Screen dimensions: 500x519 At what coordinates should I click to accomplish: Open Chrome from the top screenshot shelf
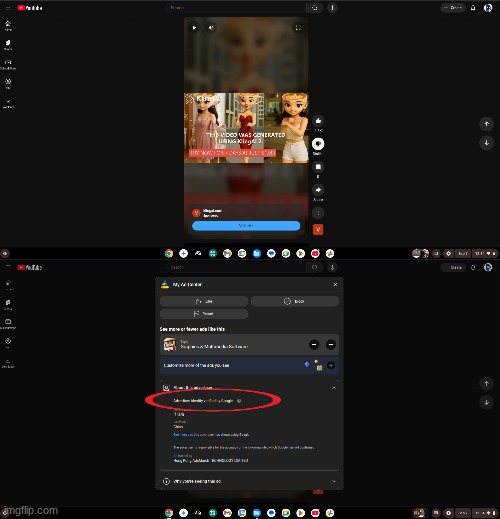(x=169, y=253)
